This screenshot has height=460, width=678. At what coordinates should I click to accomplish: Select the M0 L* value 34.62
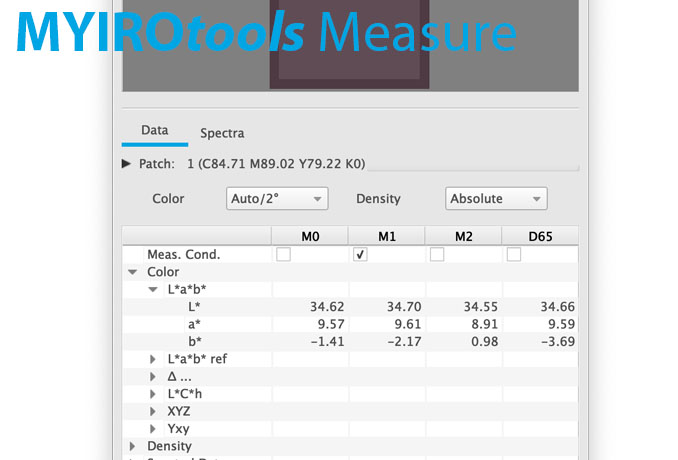point(327,307)
